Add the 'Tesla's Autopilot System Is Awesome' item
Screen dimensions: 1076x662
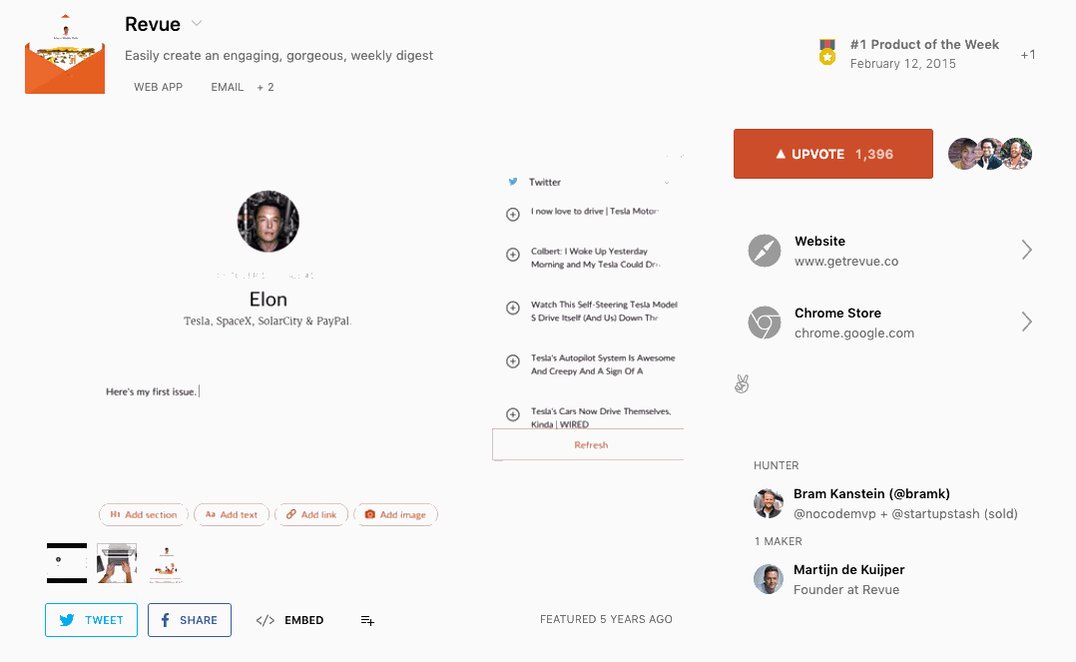click(513, 362)
